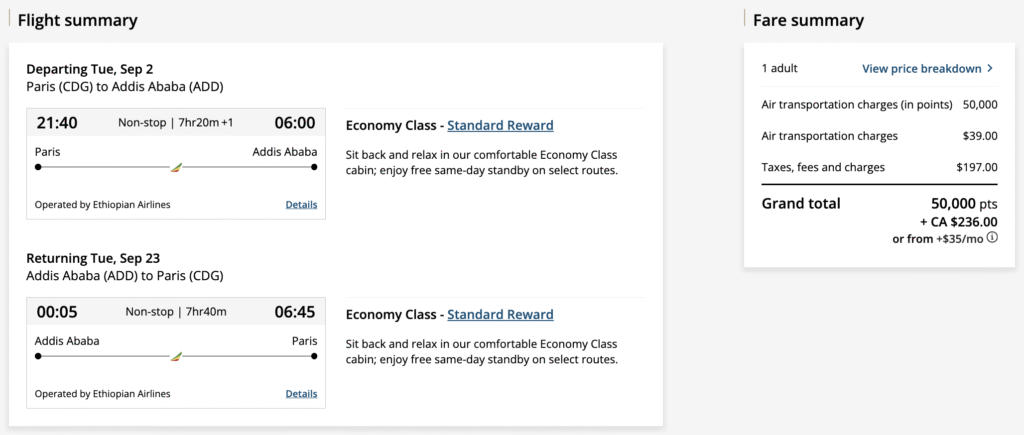Click the 21:40 departure time
This screenshot has height=435, width=1024.
pos(57,123)
